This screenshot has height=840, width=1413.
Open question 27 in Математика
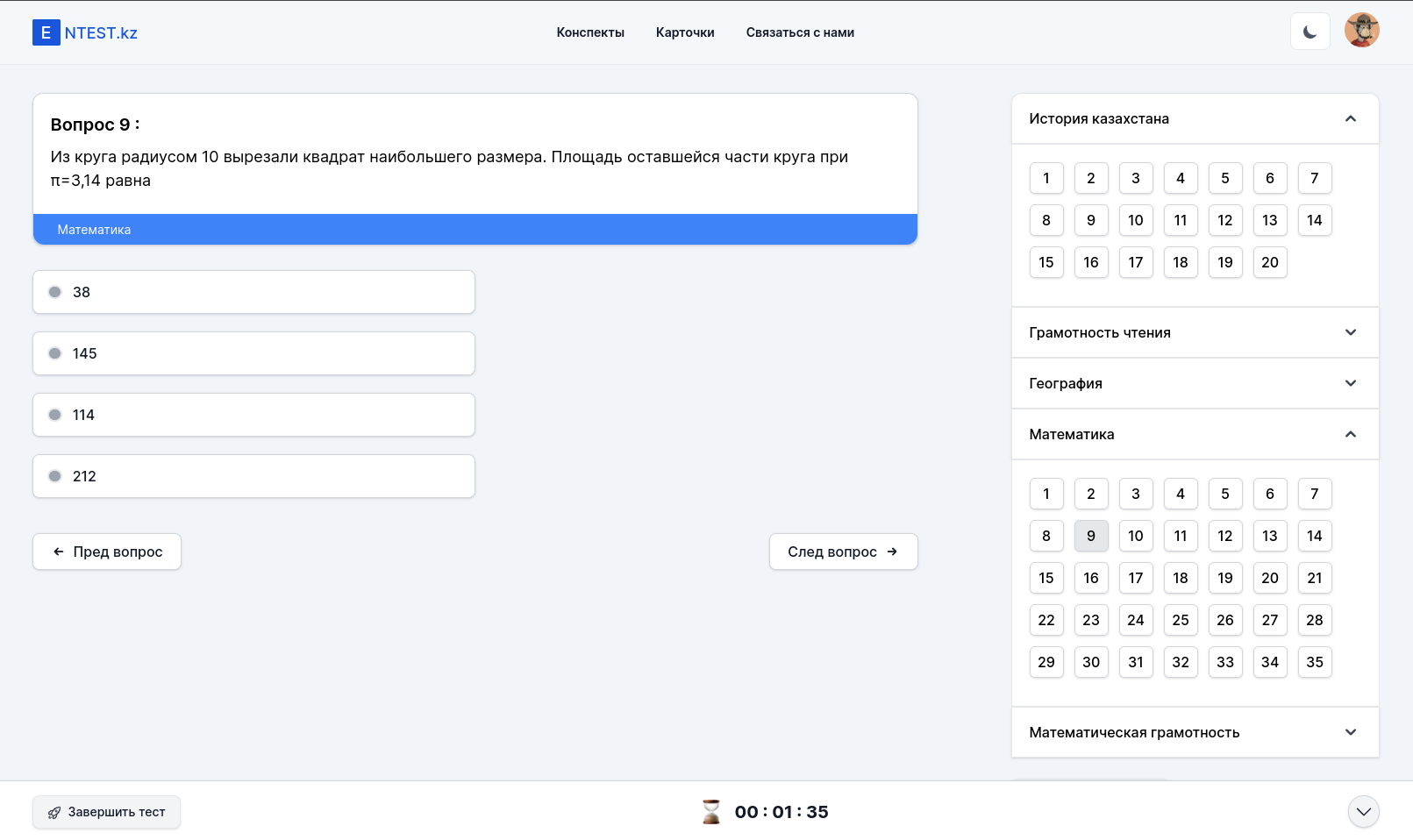click(x=1270, y=620)
